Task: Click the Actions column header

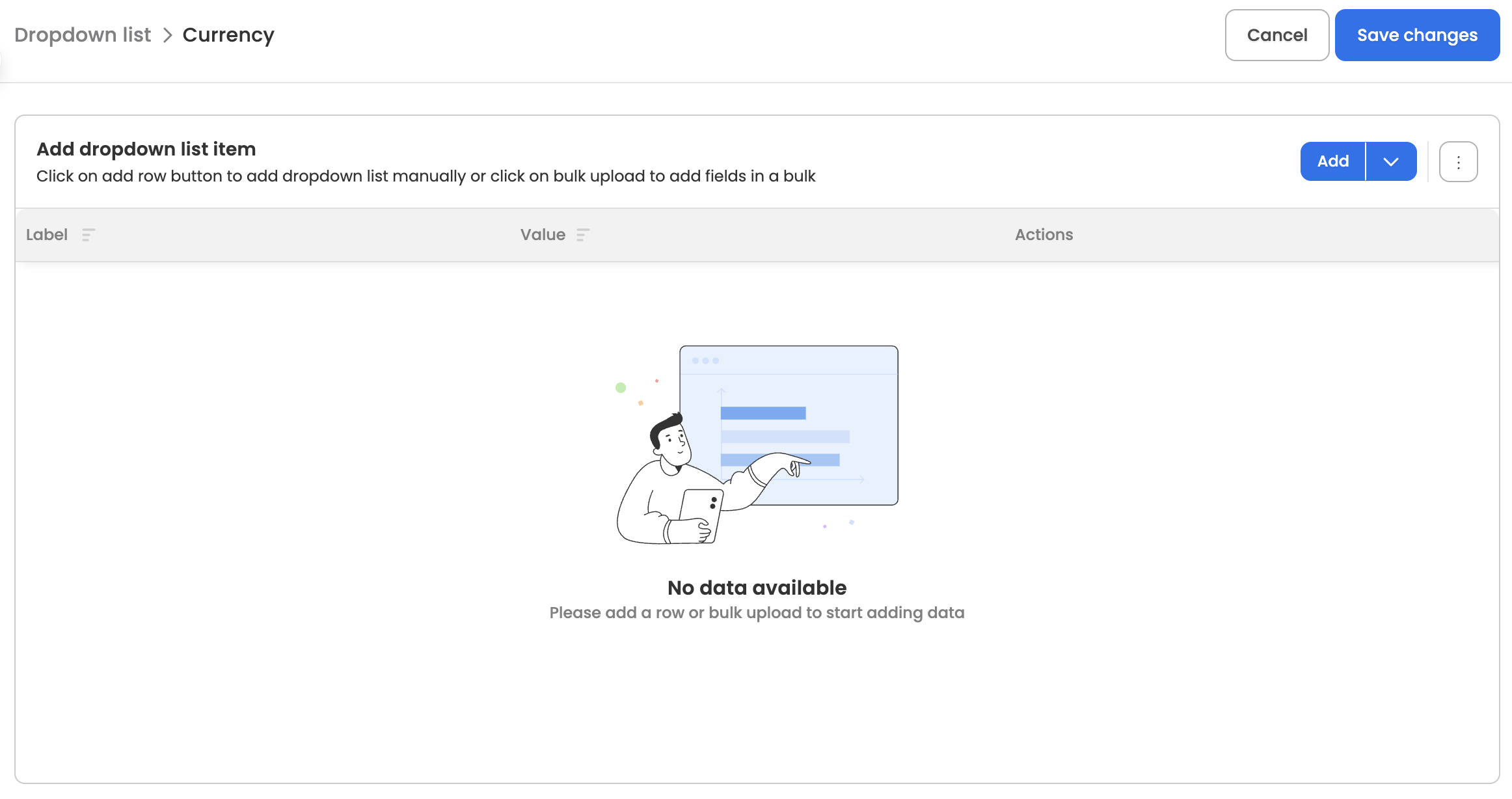Action: (1044, 235)
